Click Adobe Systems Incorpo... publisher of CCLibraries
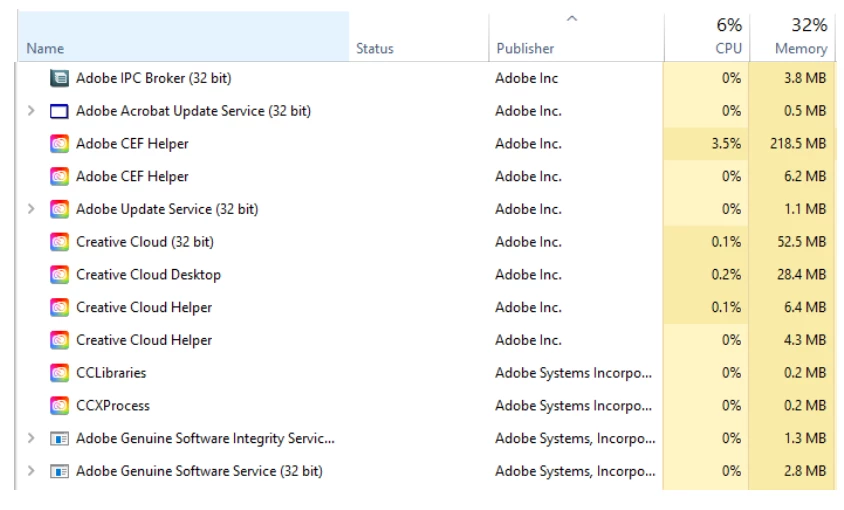The image size is (844, 510). (x=573, y=373)
